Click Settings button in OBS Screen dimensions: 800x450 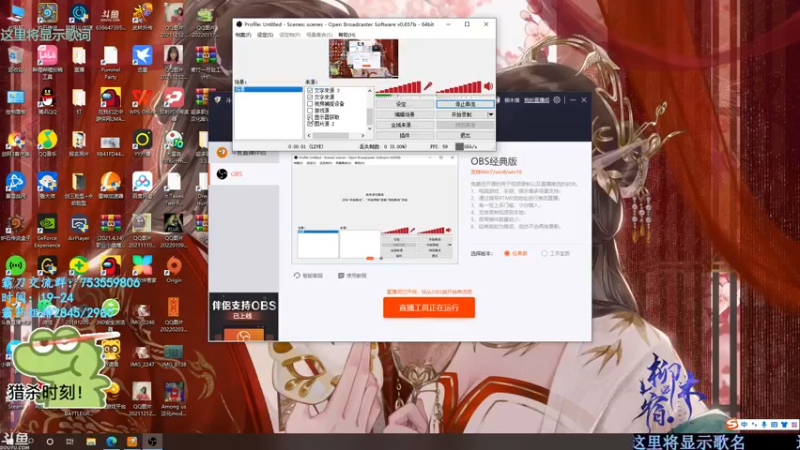(x=405, y=104)
